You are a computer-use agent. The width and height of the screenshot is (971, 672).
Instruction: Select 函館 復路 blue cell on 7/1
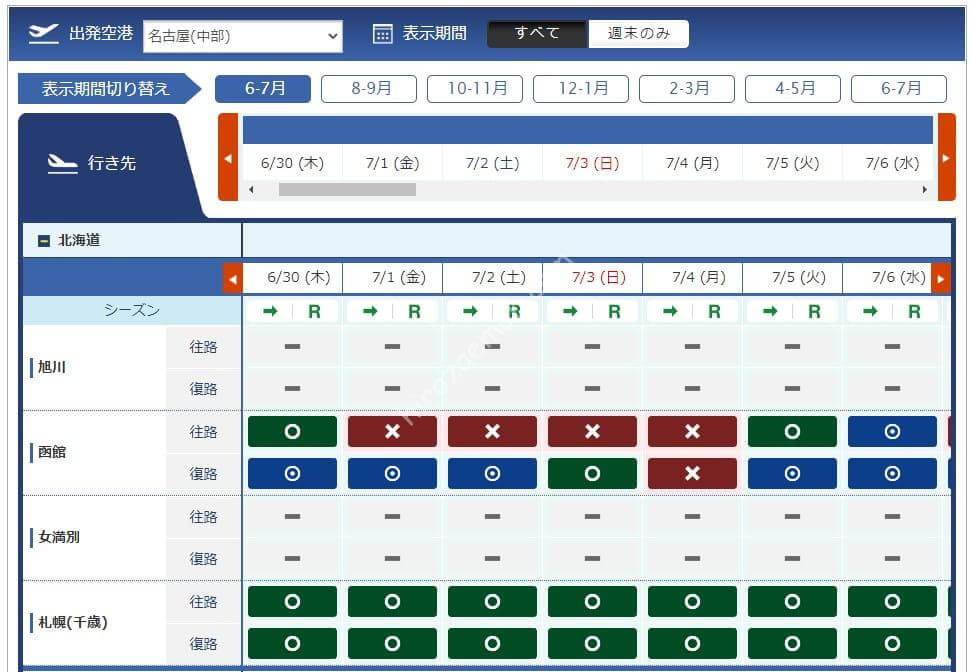tap(393, 474)
